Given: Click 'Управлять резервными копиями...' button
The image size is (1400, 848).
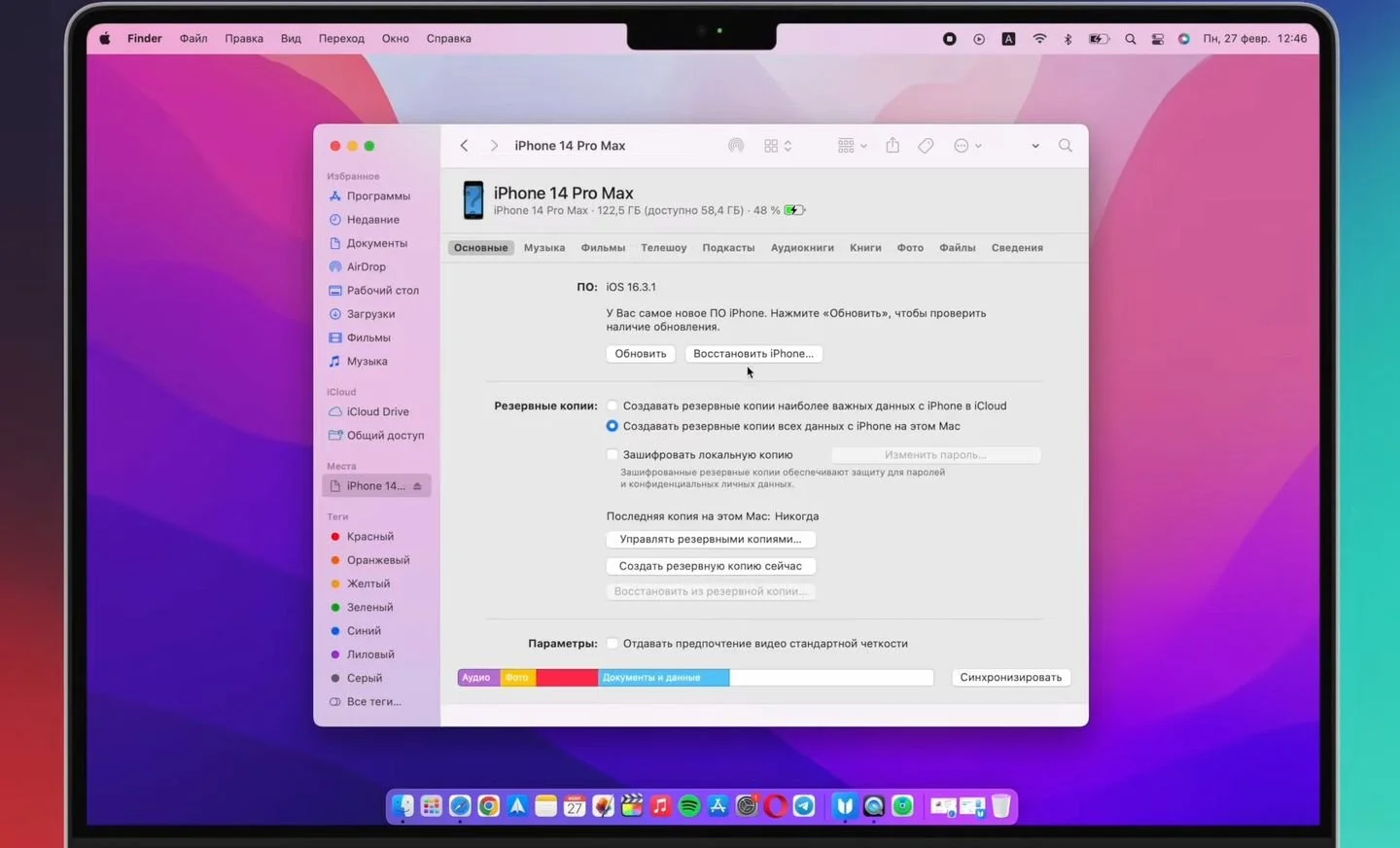Looking at the screenshot, I should (711, 539).
